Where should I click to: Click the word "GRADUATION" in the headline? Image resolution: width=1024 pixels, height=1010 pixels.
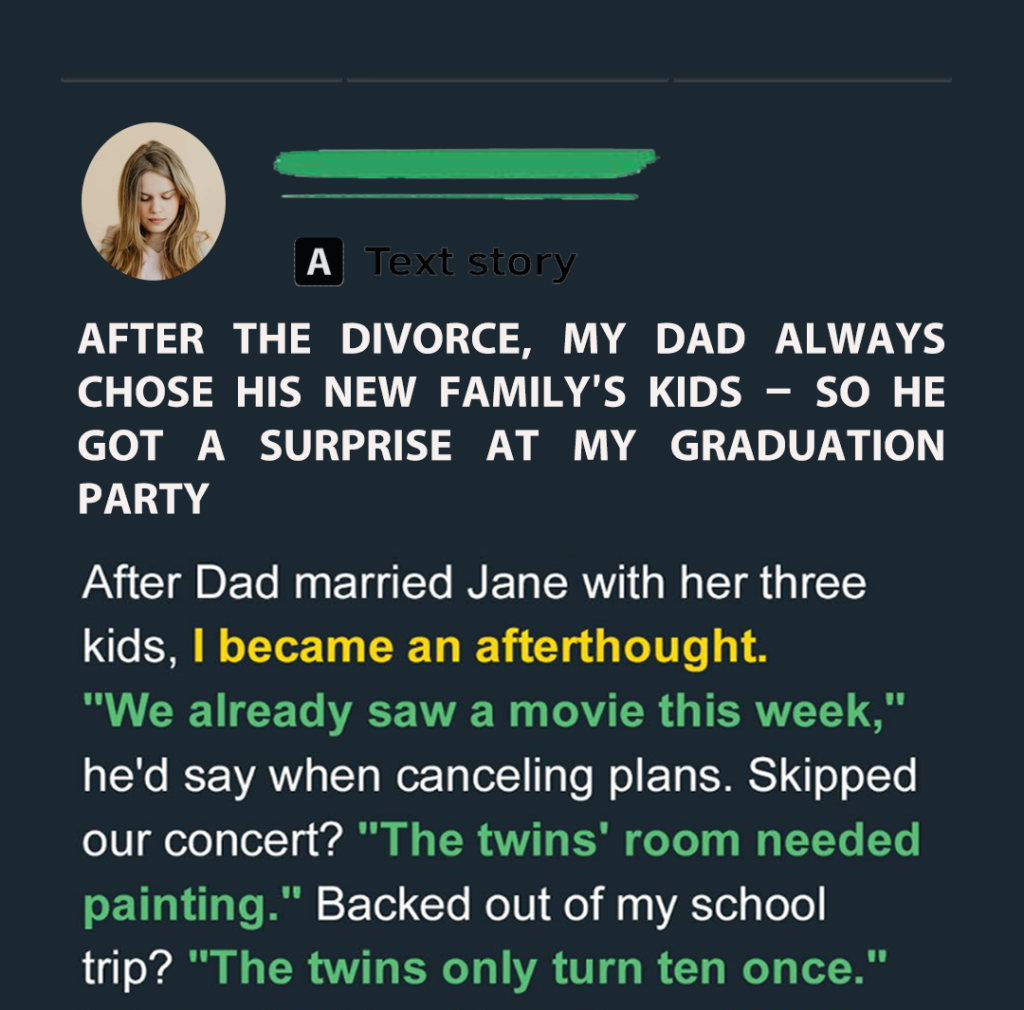pos(808,446)
